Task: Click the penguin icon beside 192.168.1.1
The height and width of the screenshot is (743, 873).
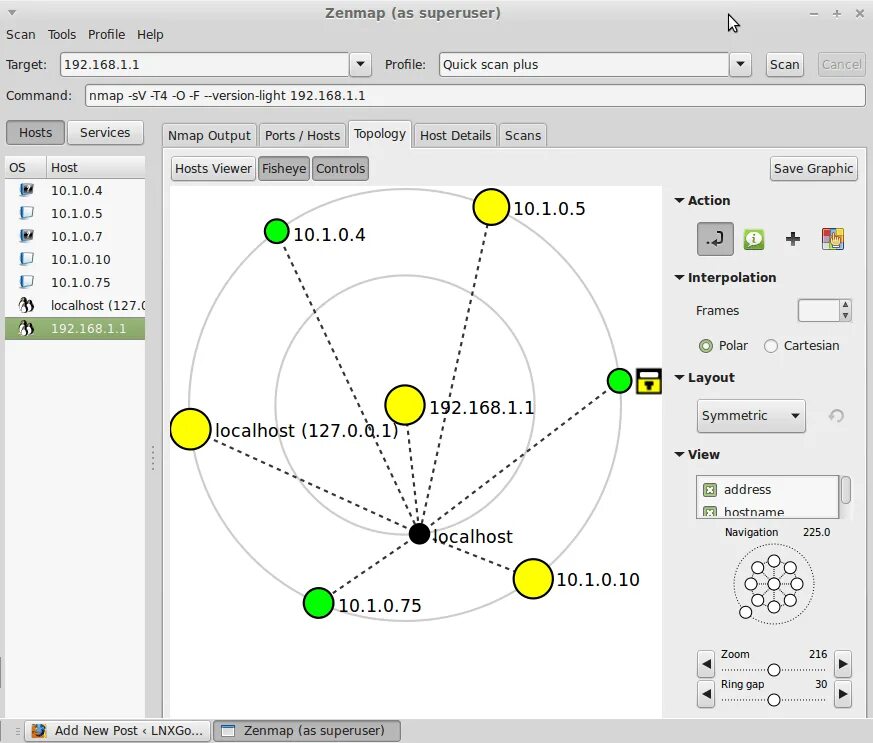Action: [26, 328]
